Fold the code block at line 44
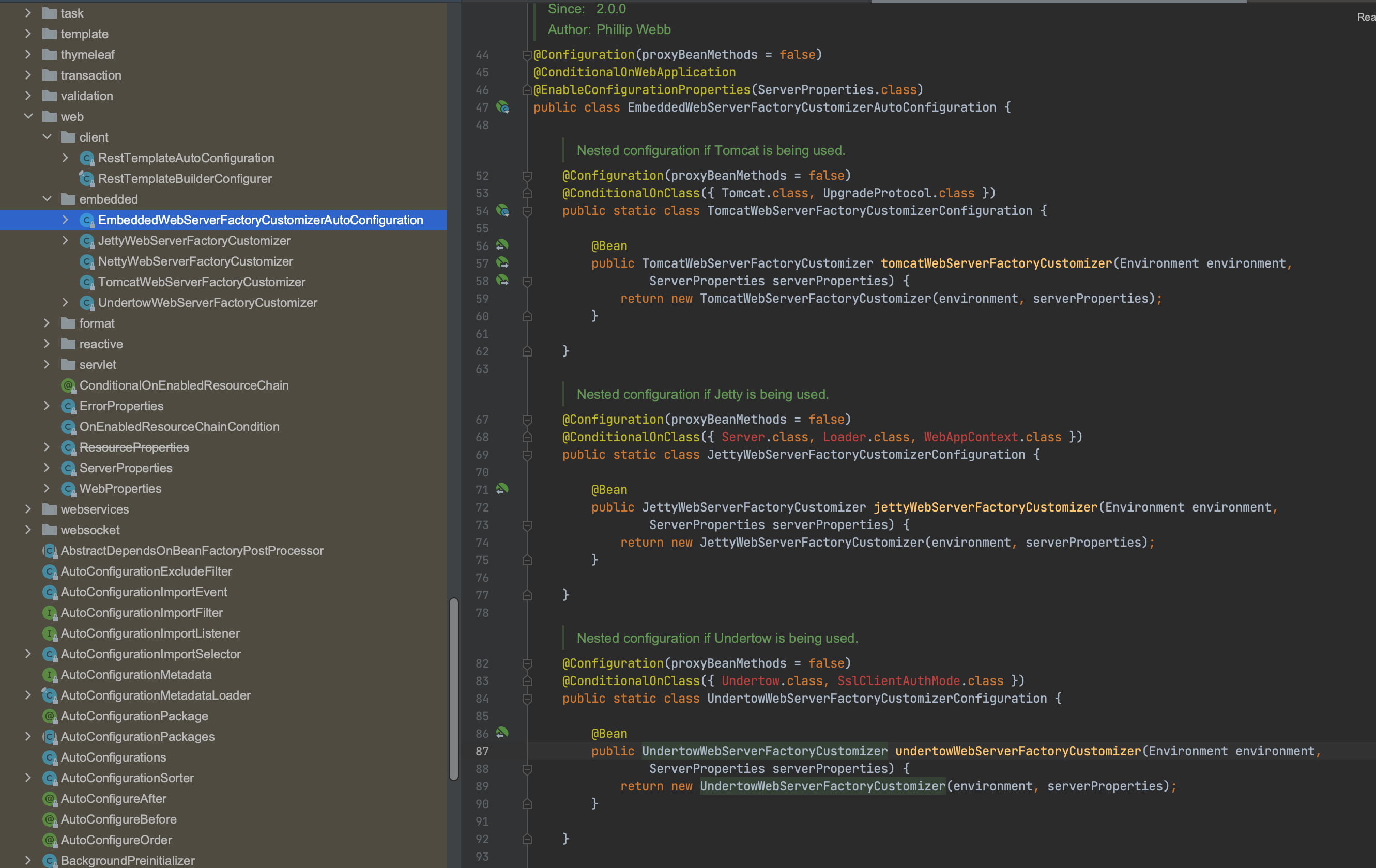The image size is (1376, 868). pos(527,55)
